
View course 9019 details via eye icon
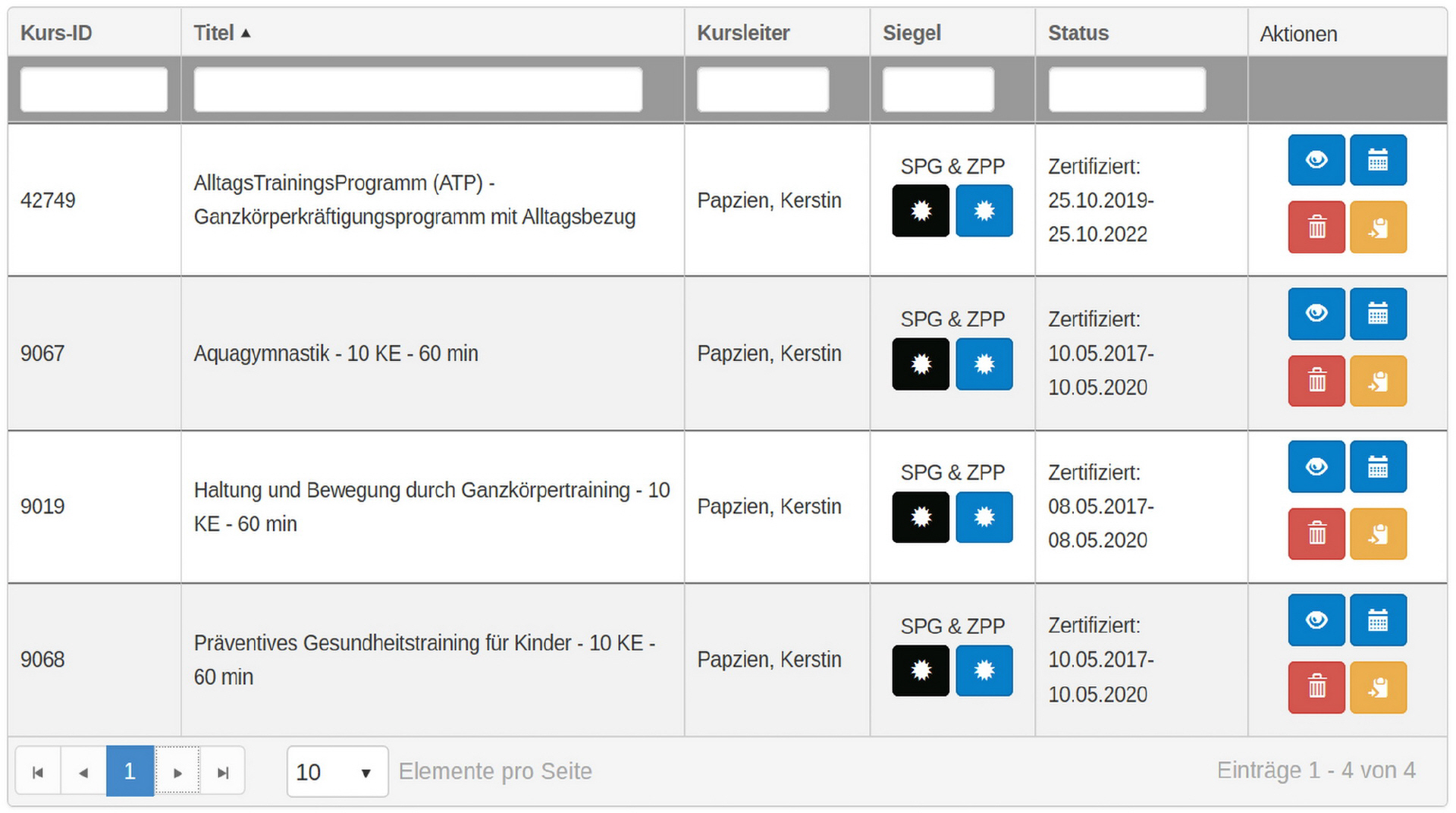pyautogui.click(x=1316, y=466)
